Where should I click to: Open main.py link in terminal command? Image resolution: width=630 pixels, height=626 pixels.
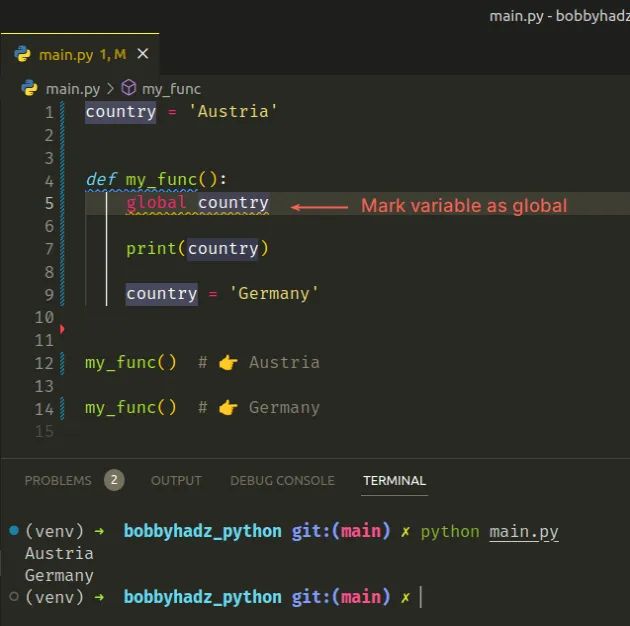(x=524, y=532)
